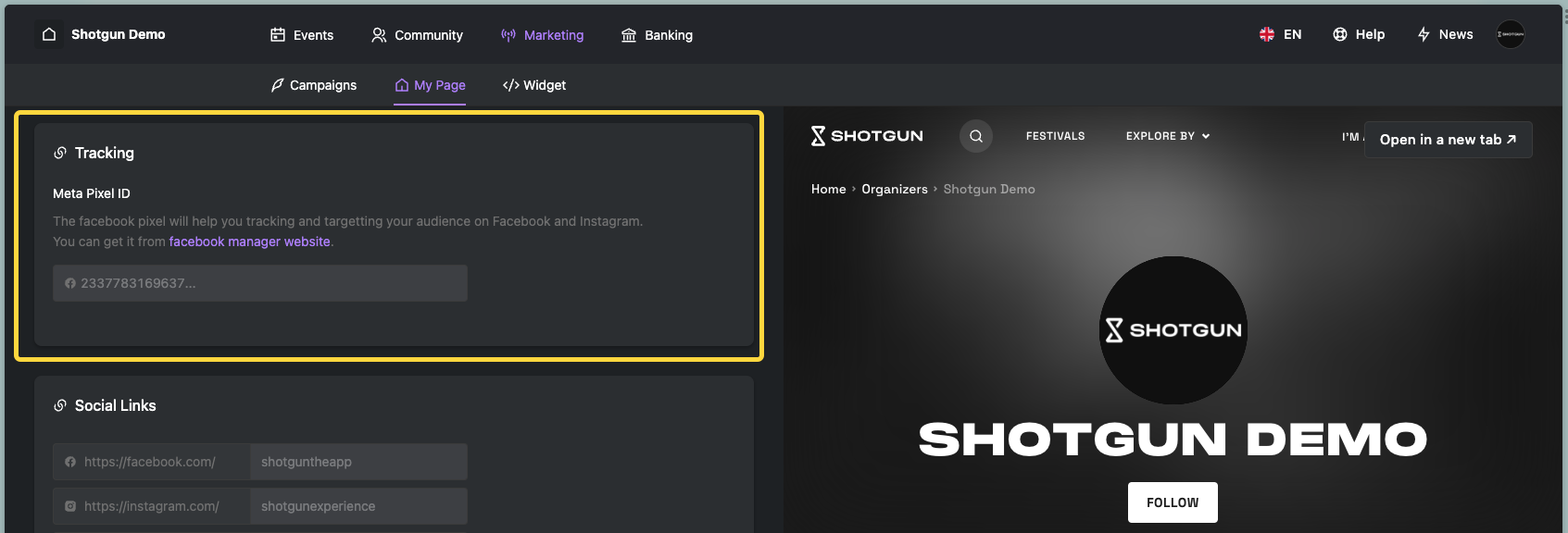Click the Shotgun Demo breadcrumb text
The width and height of the screenshot is (1568, 533).
pyautogui.click(x=989, y=189)
